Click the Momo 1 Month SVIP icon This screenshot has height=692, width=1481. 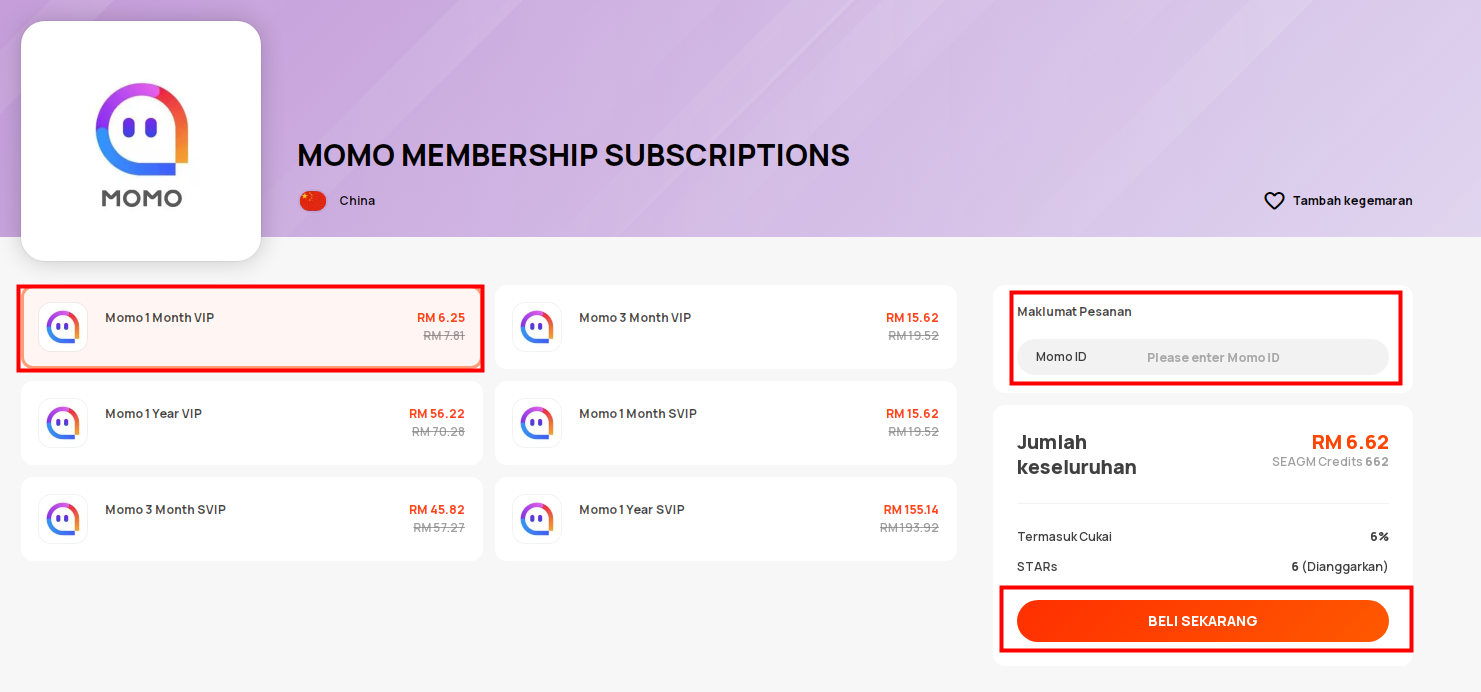tap(537, 423)
